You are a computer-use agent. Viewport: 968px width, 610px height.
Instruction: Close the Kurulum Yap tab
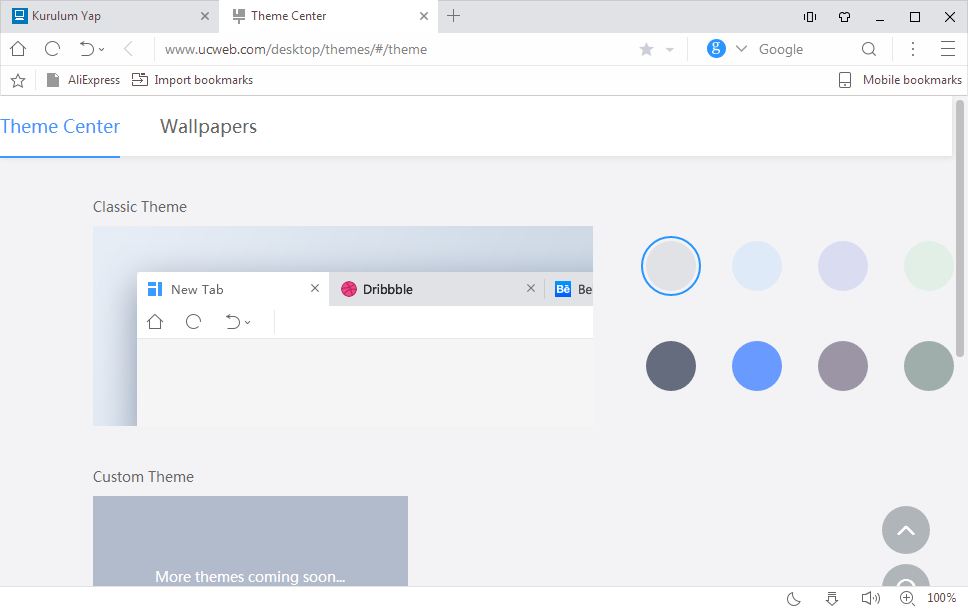205,16
